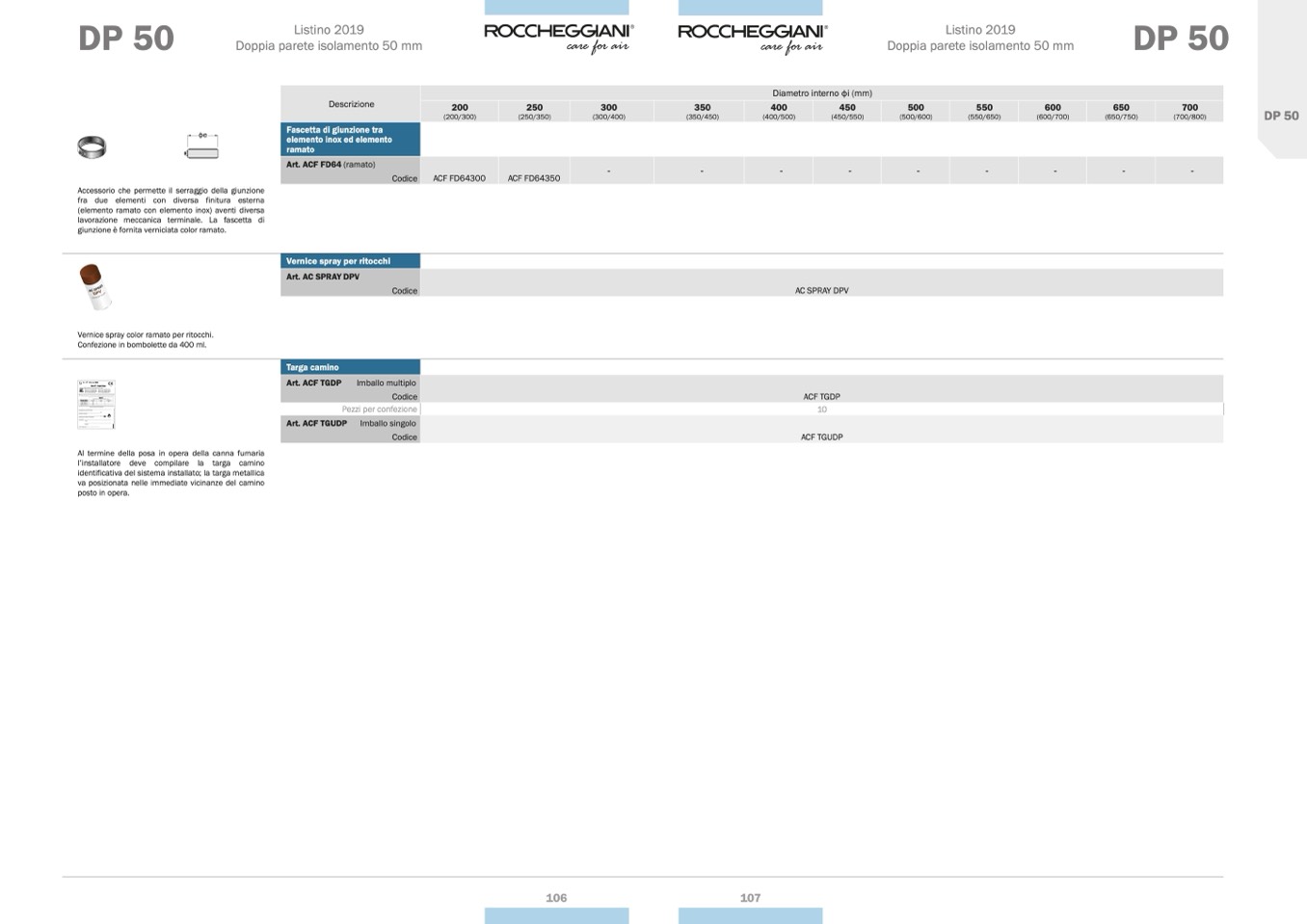
Task: Click the large DP 50 title at right
Action: coord(1181,39)
